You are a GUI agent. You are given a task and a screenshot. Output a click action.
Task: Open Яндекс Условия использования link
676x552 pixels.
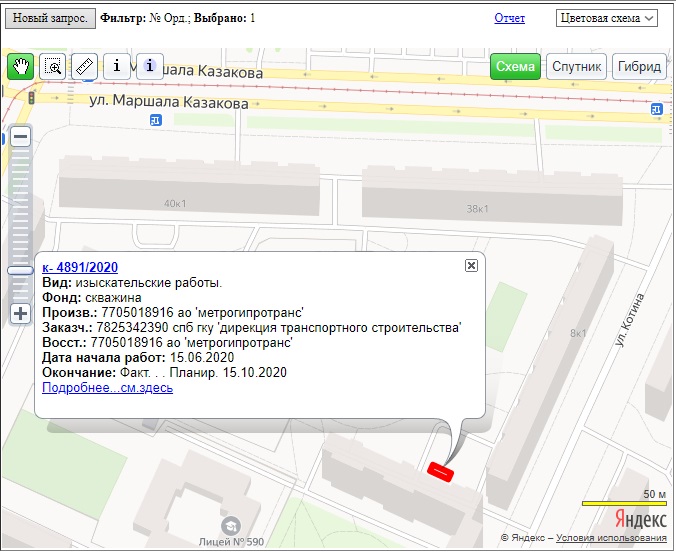611,538
